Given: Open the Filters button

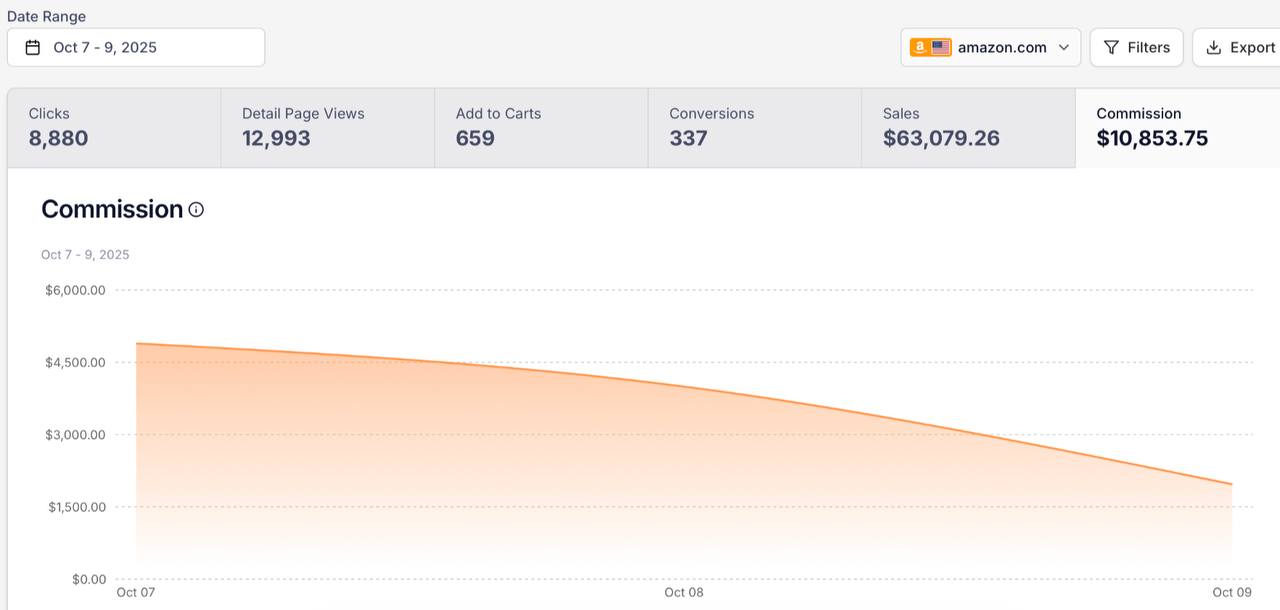Looking at the screenshot, I should point(1137,47).
